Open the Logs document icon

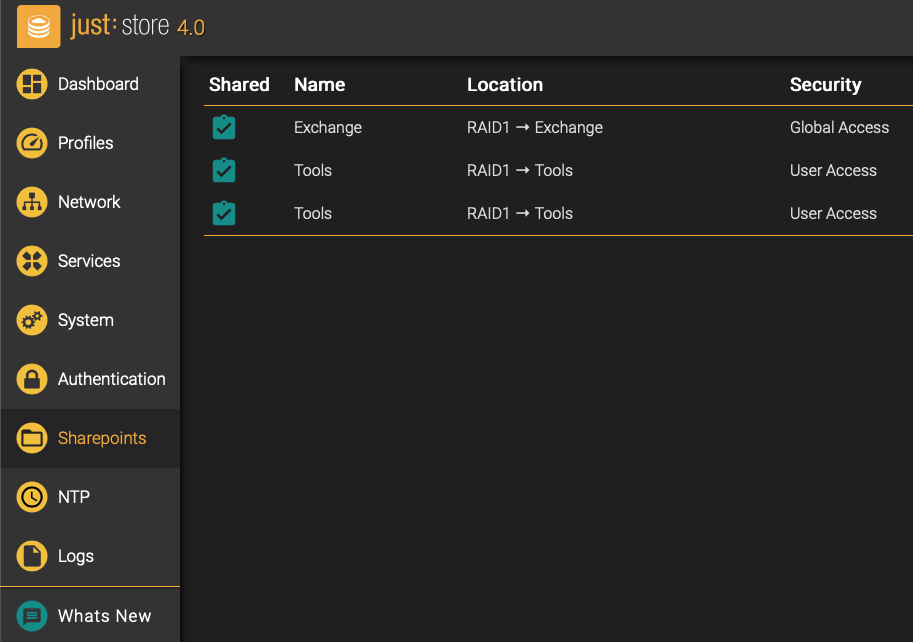tap(32, 556)
